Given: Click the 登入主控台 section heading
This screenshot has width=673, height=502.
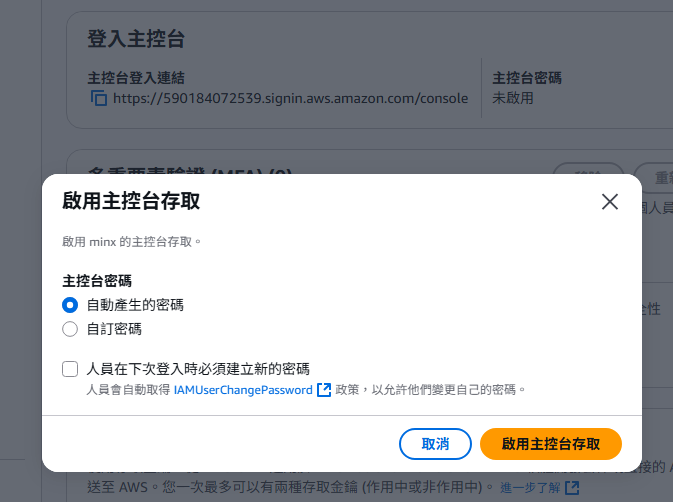Looking at the screenshot, I should click(x=136, y=39).
